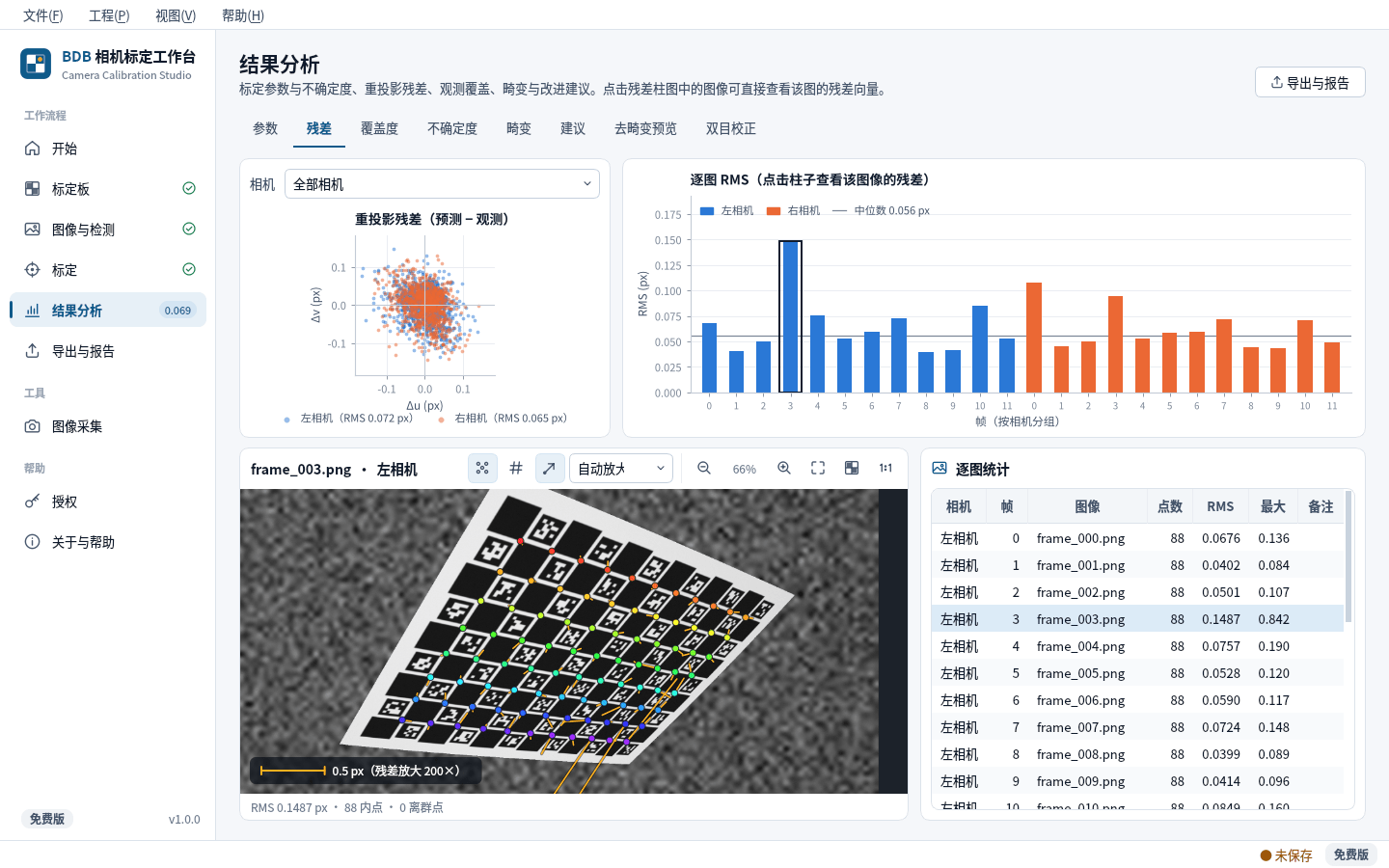Click the 逐图统计 panel image icon
Image resolution: width=1389 pixels, height=868 pixels.
[x=940, y=468]
